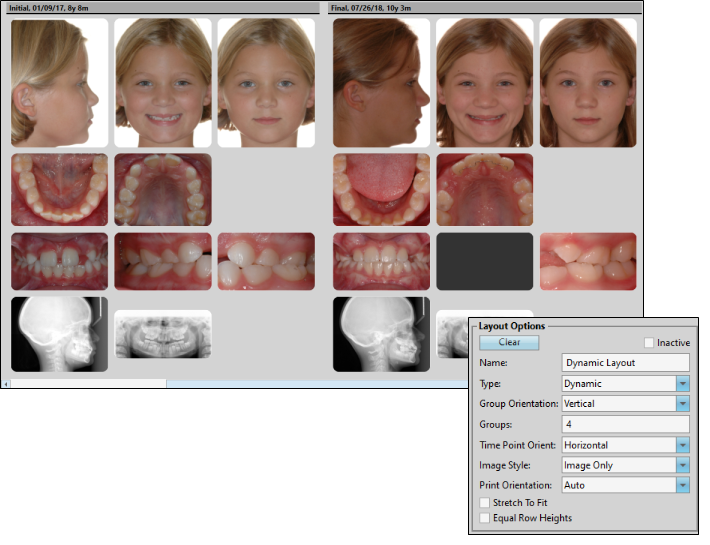Click the Name field containing Dynamic Layout
710x545 pixels.
(x=625, y=363)
